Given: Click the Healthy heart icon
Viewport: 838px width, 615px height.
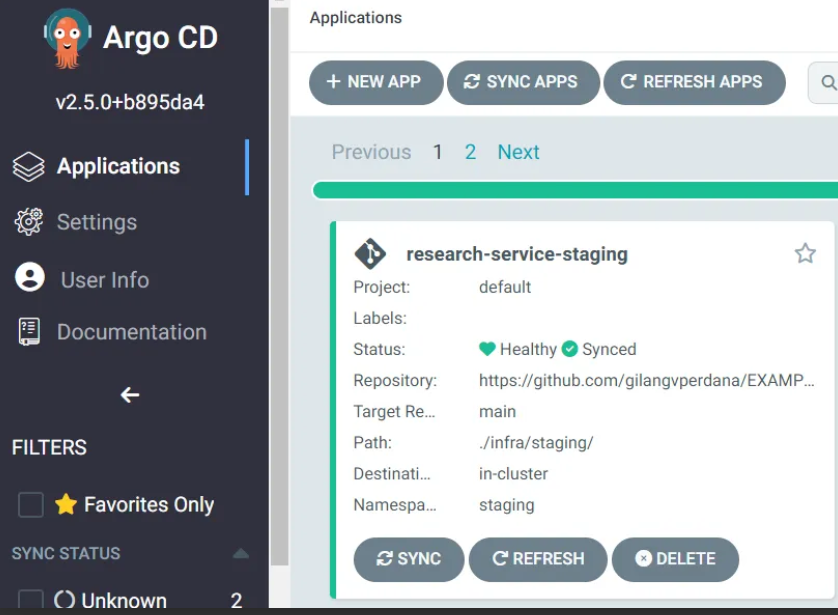Looking at the screenshot, I should pos(487,349).
